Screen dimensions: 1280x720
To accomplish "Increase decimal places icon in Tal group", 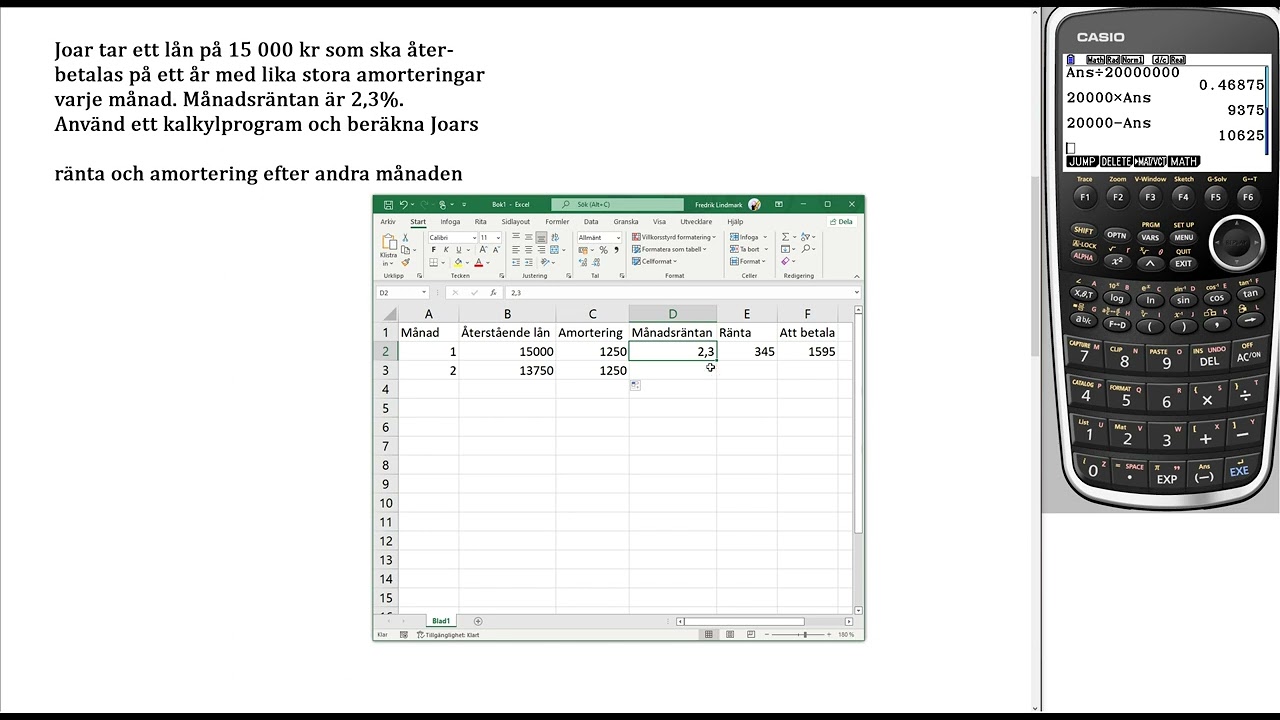I will point(585,263).
